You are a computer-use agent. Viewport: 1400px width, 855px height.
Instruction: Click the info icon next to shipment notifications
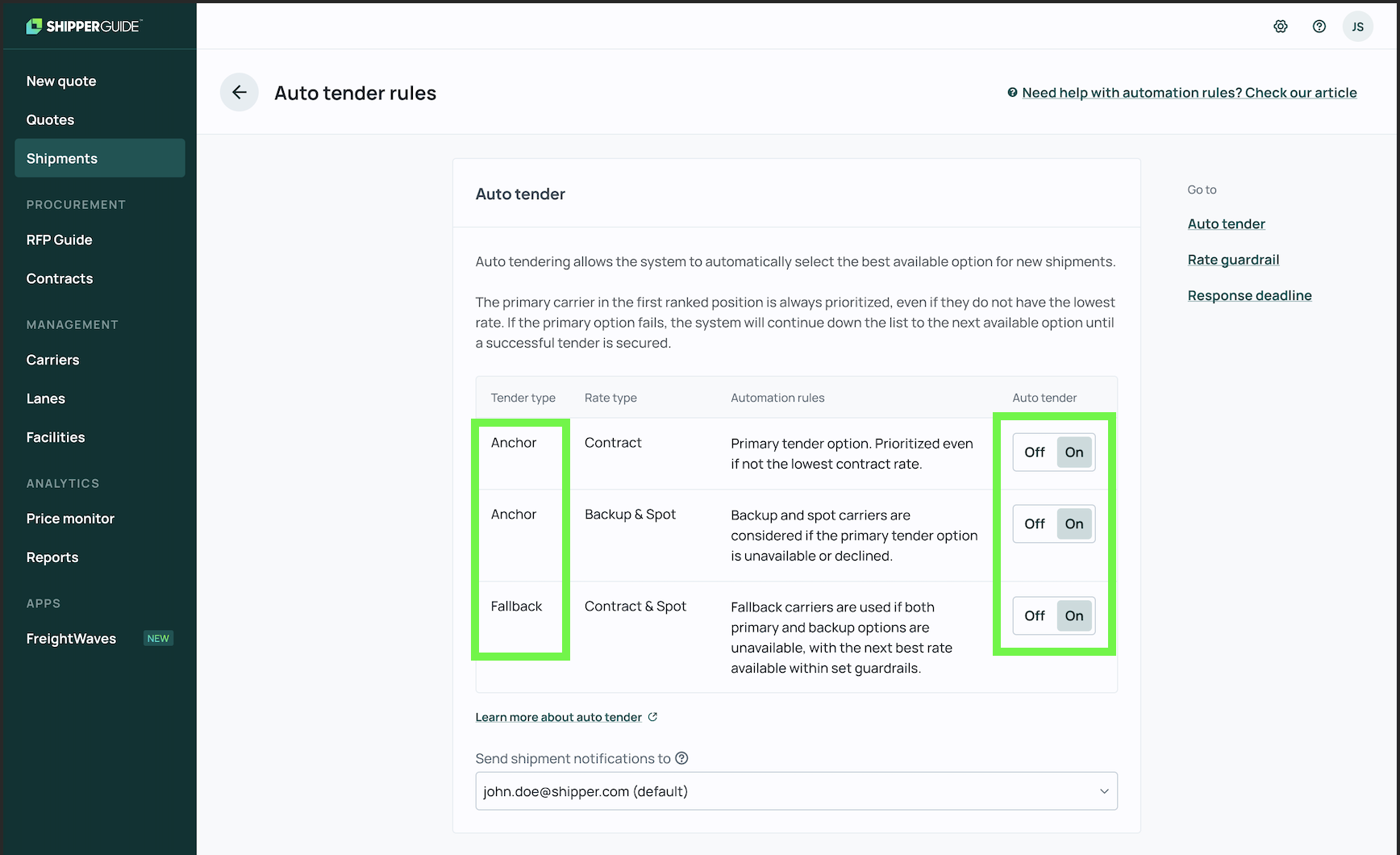(681, 758)
